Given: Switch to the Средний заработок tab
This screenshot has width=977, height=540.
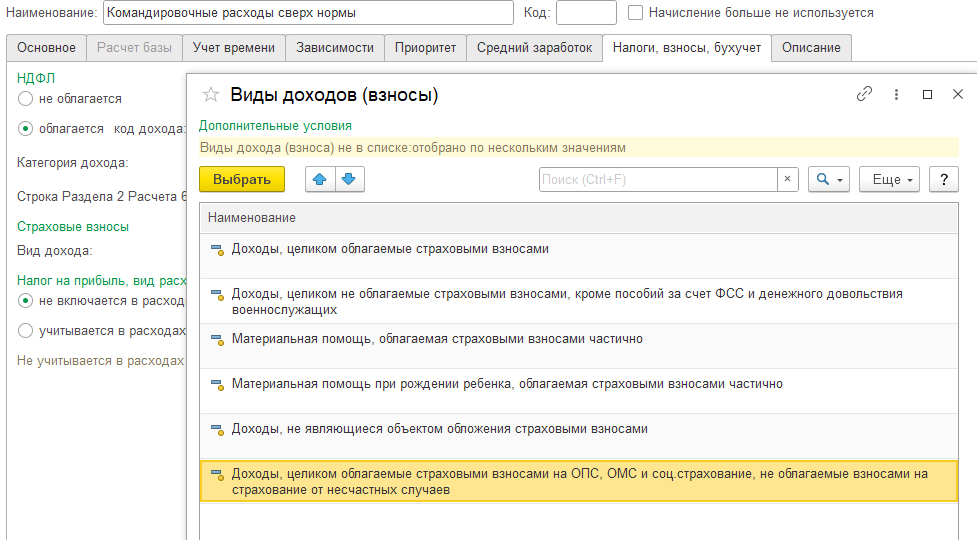Looking at the screenshot, I should click(x=534, y=48).
